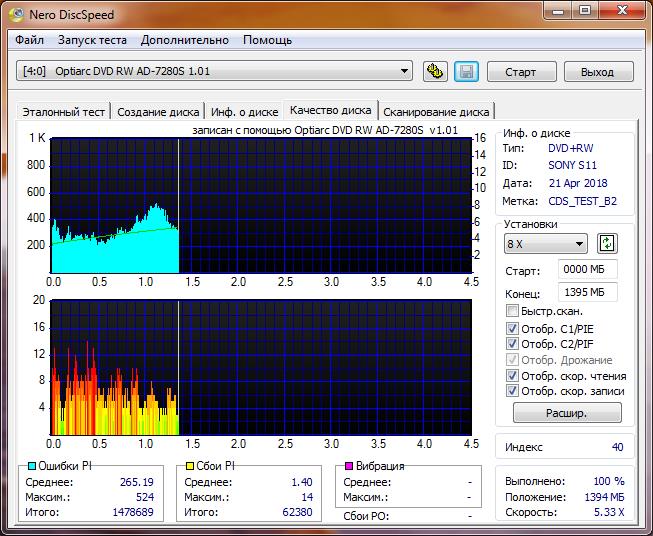This screenshot has height=536, width=653.
Task: Click the cyan Ошибки PI color swatch
Action: pyautogui.click(x=32, y=466)
